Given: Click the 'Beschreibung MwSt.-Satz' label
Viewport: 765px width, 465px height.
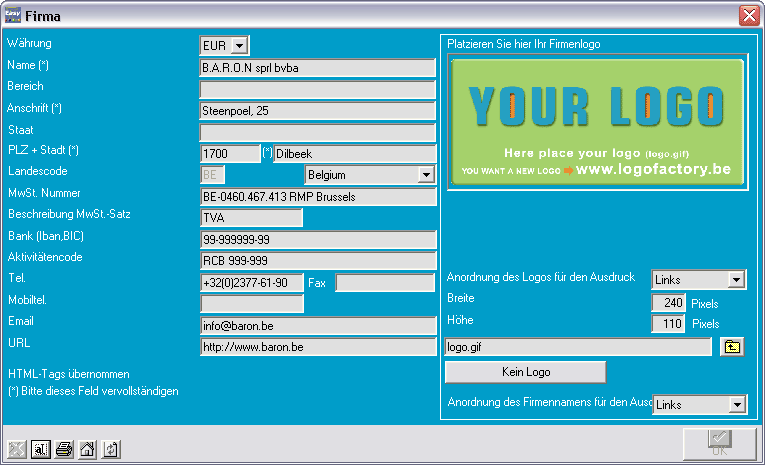Looking at the screenshot, I should tap(69, 214).
